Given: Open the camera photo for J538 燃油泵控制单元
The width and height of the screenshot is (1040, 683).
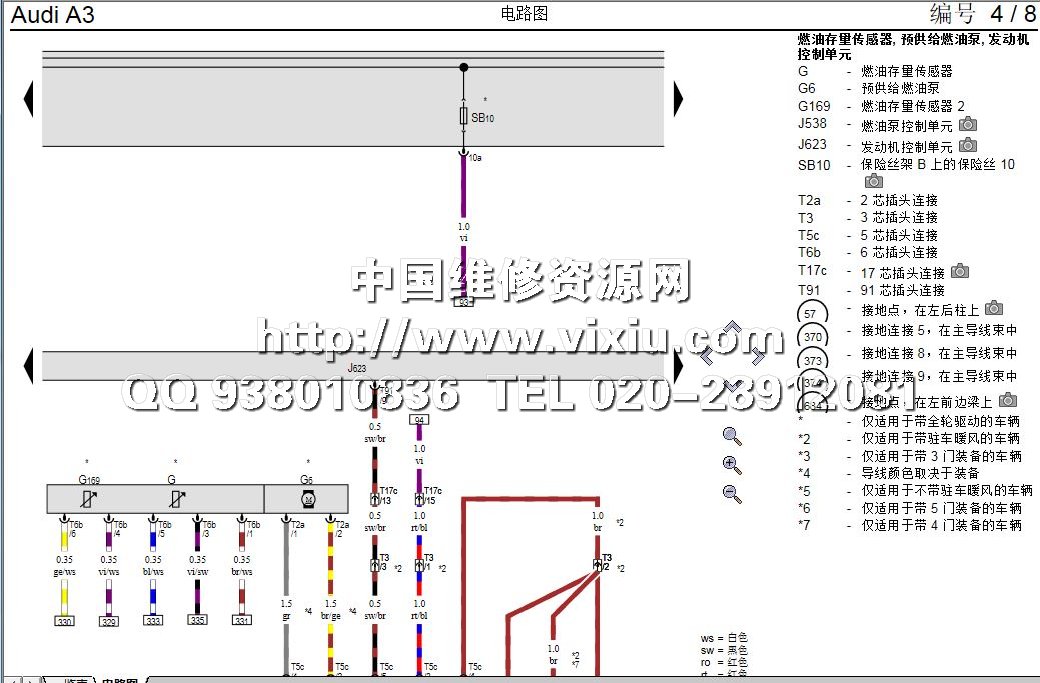Looking at the screenshot, I should coord(968,124).
